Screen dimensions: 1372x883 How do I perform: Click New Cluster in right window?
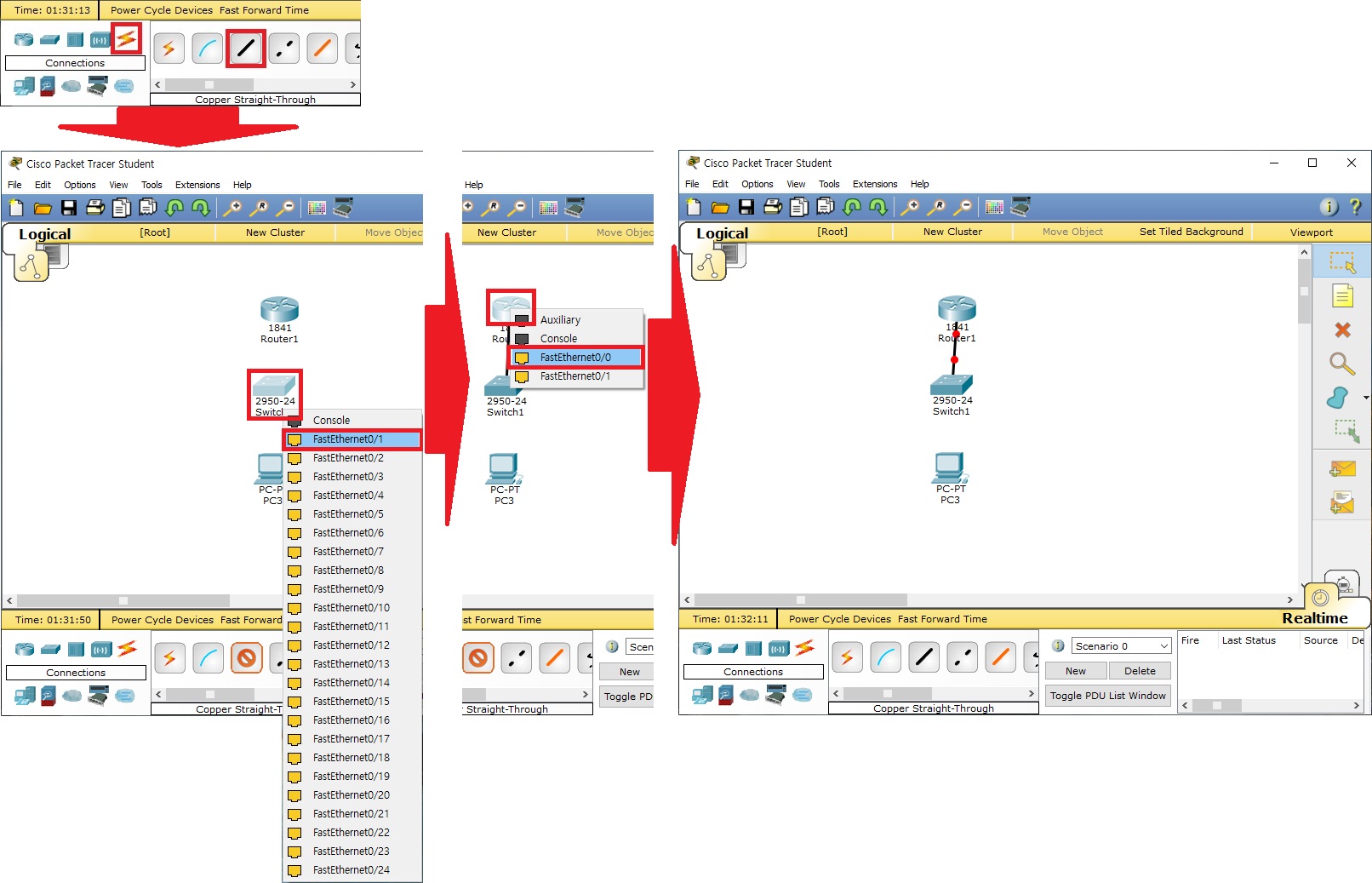pos(952,232)
